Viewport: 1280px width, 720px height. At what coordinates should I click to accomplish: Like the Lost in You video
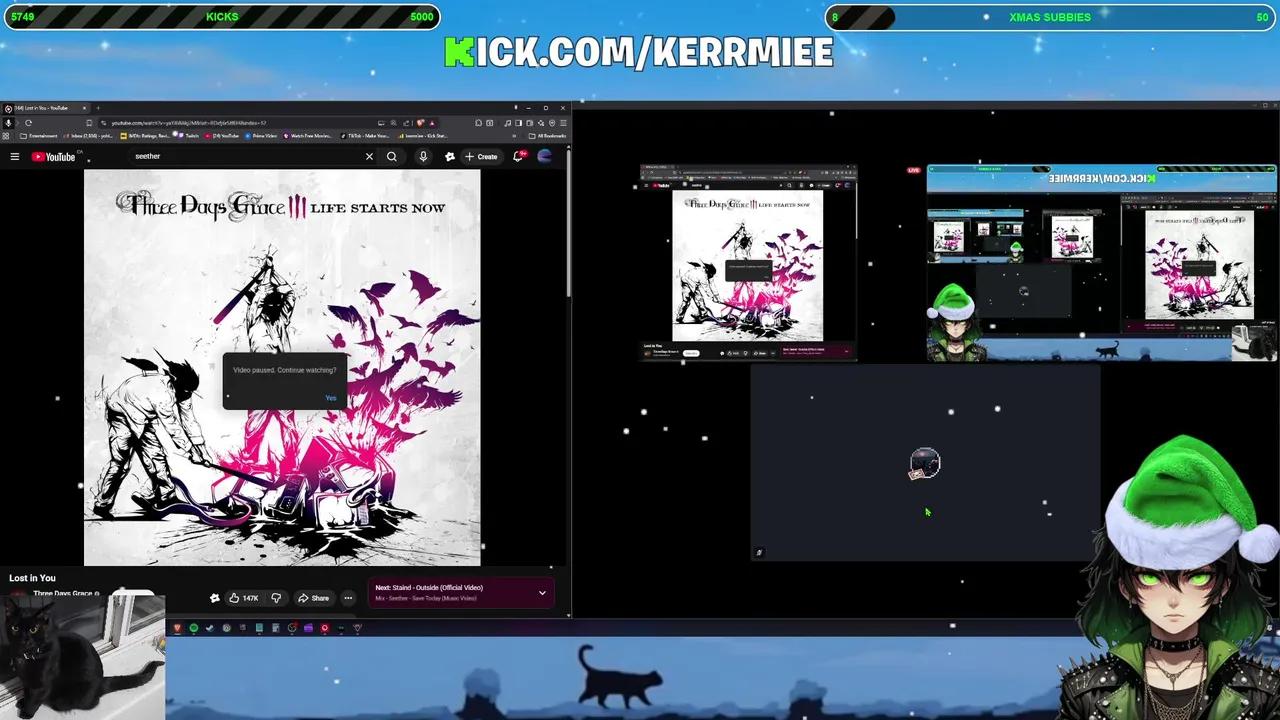tap(243, 598)
